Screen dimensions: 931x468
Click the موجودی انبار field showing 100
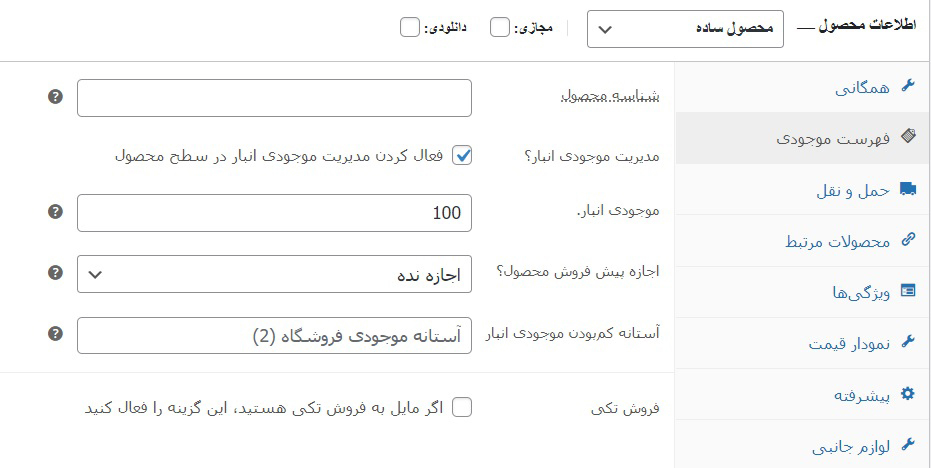point(274,213)
